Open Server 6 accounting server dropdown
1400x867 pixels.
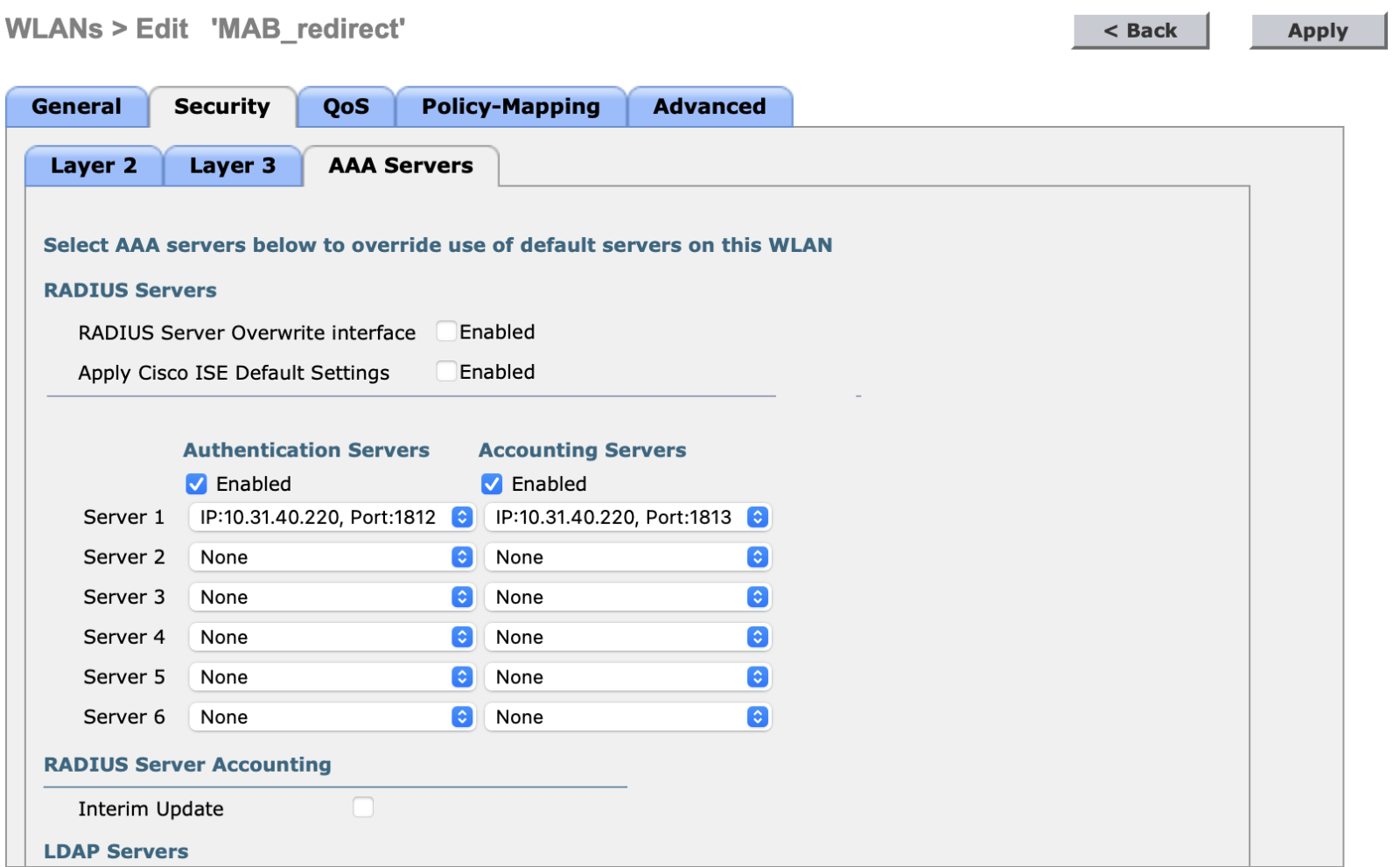click(627, 717)
